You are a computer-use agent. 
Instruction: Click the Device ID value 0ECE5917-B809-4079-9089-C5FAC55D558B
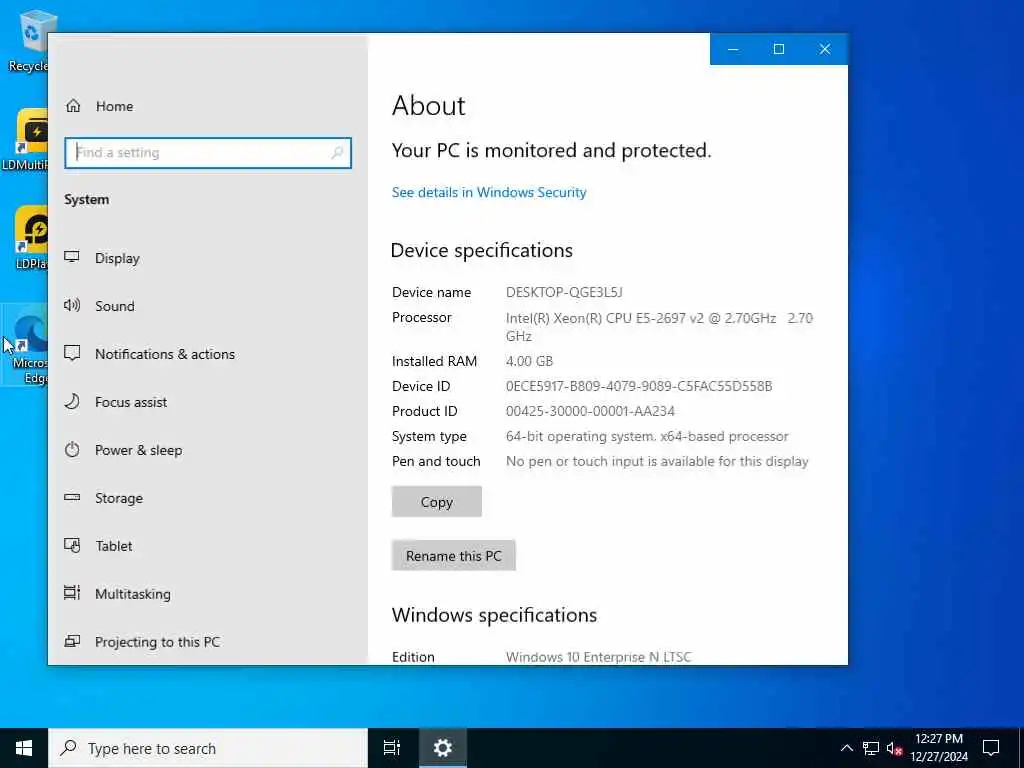click(639, 386)
